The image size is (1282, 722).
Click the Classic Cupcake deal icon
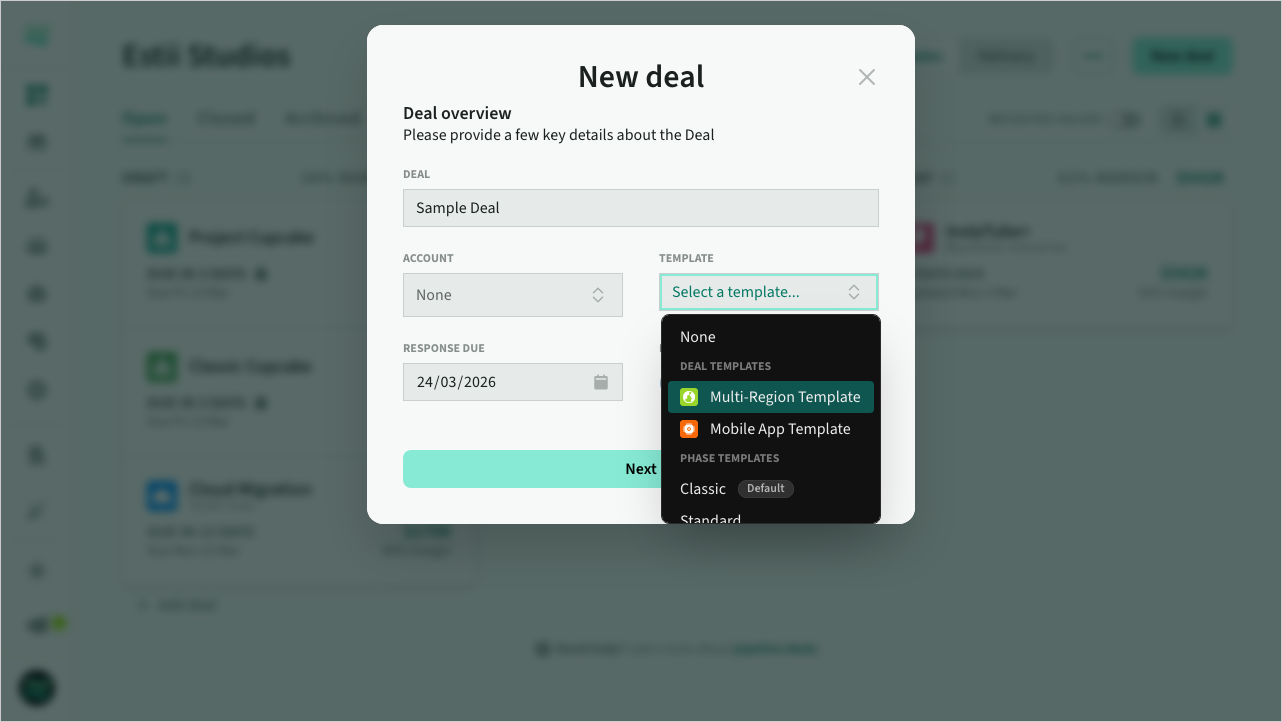(x=161, y=367)
